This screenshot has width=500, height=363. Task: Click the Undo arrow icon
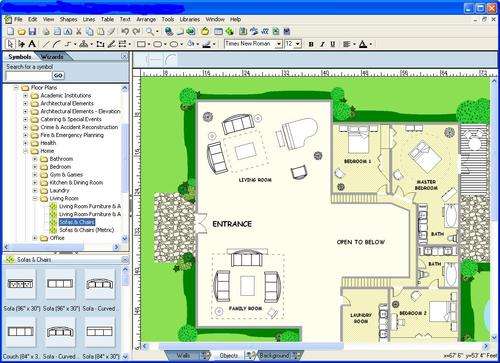125,32
